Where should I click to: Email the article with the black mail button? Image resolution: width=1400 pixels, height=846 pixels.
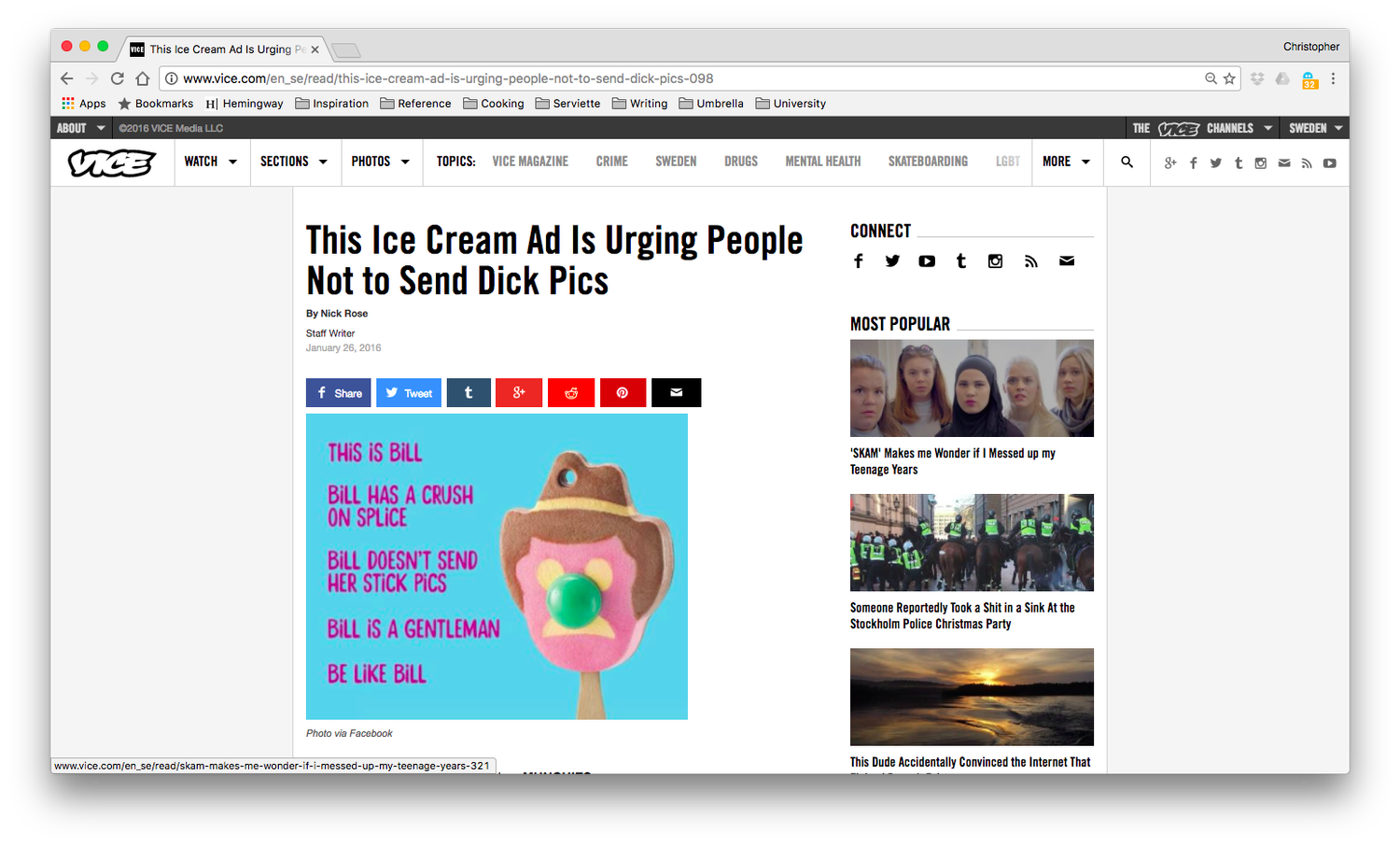pyautogui.click(x=676, y=393)
